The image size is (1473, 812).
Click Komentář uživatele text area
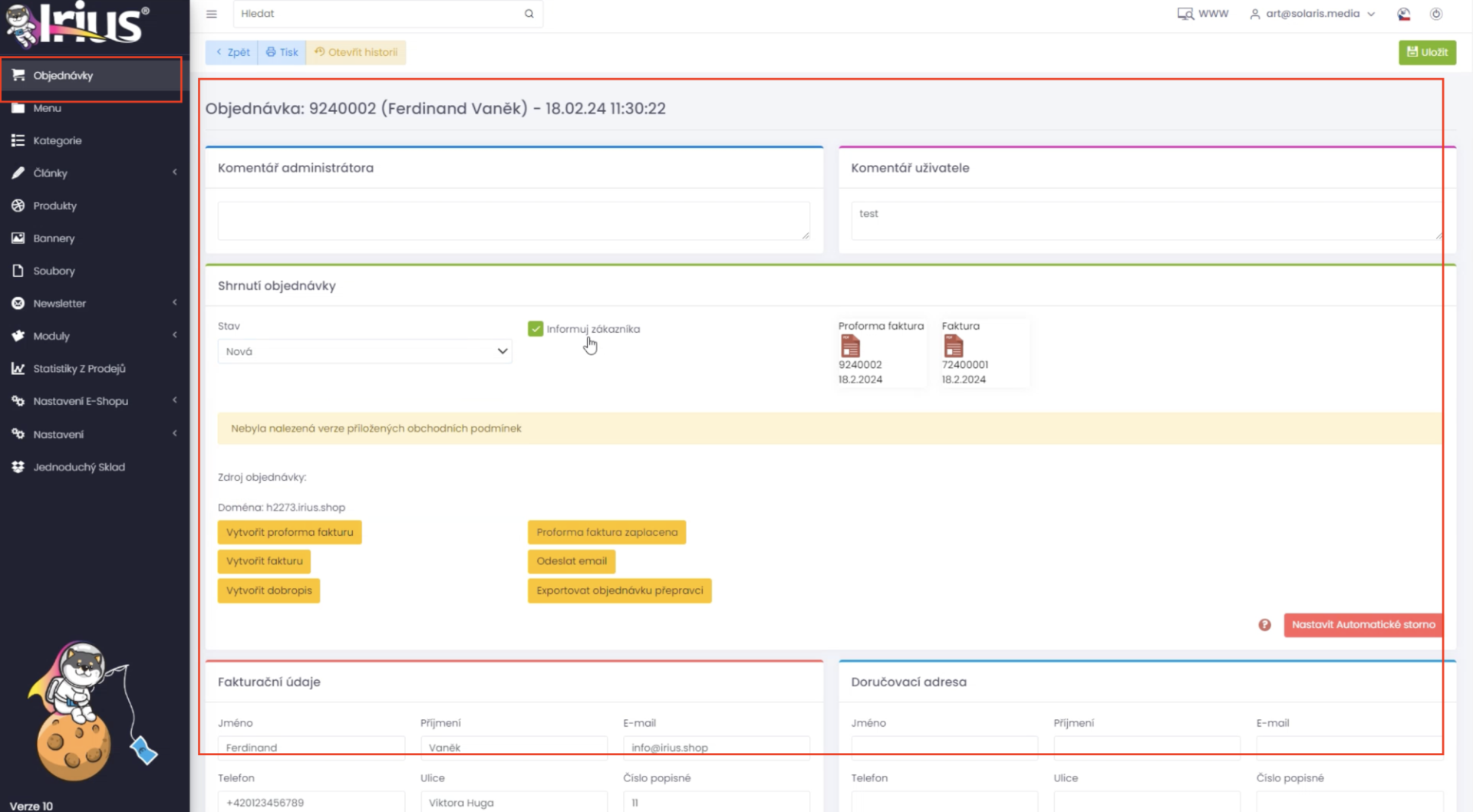click(1147, 221)
